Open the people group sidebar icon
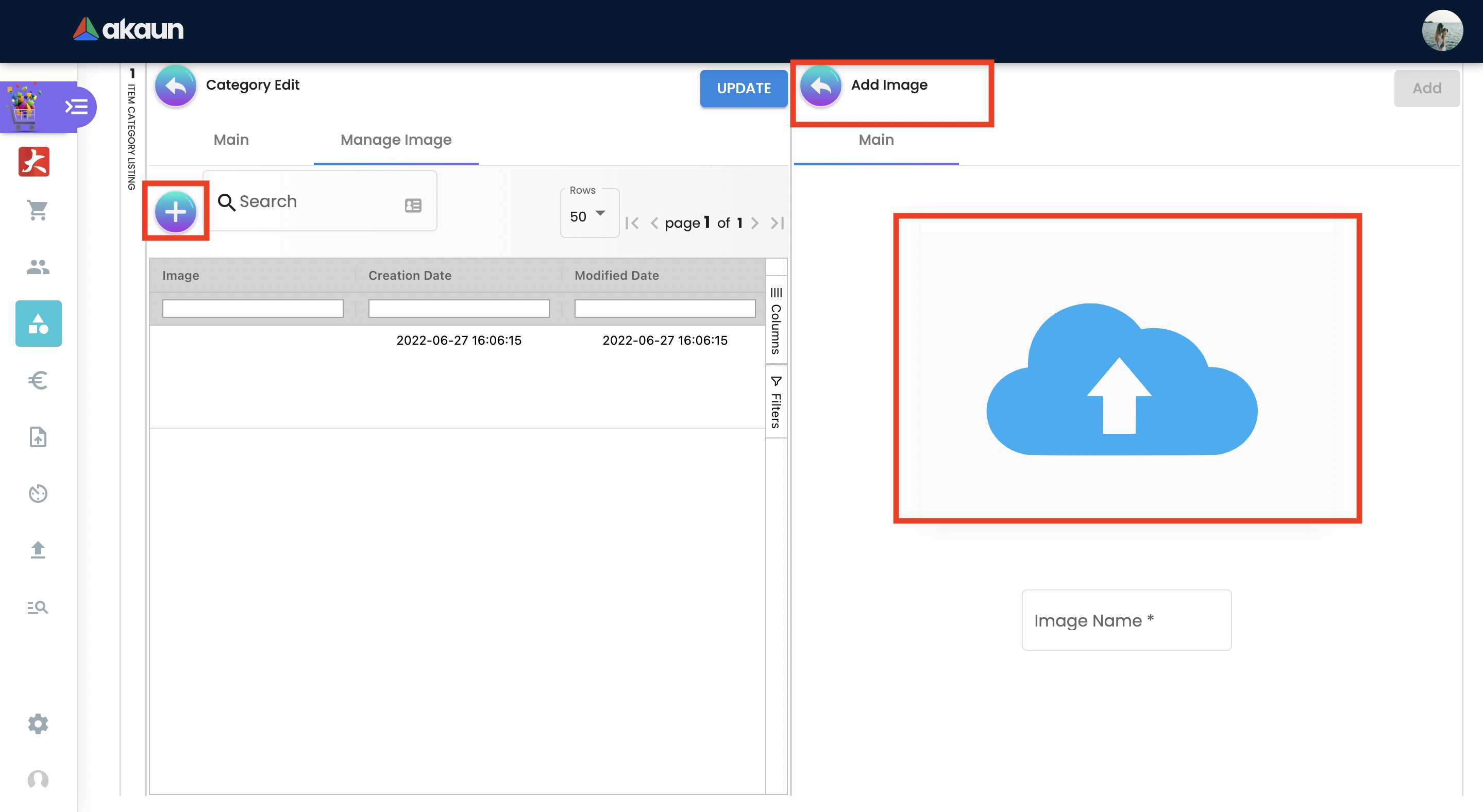 [38, 267]
